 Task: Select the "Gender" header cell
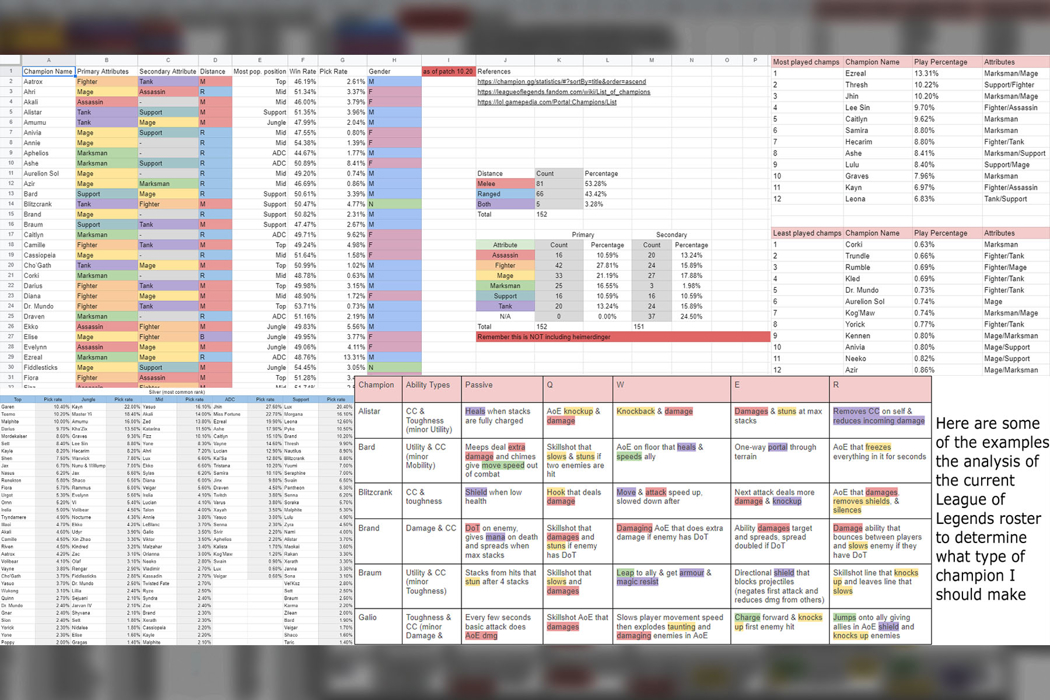tap(380, 72)
